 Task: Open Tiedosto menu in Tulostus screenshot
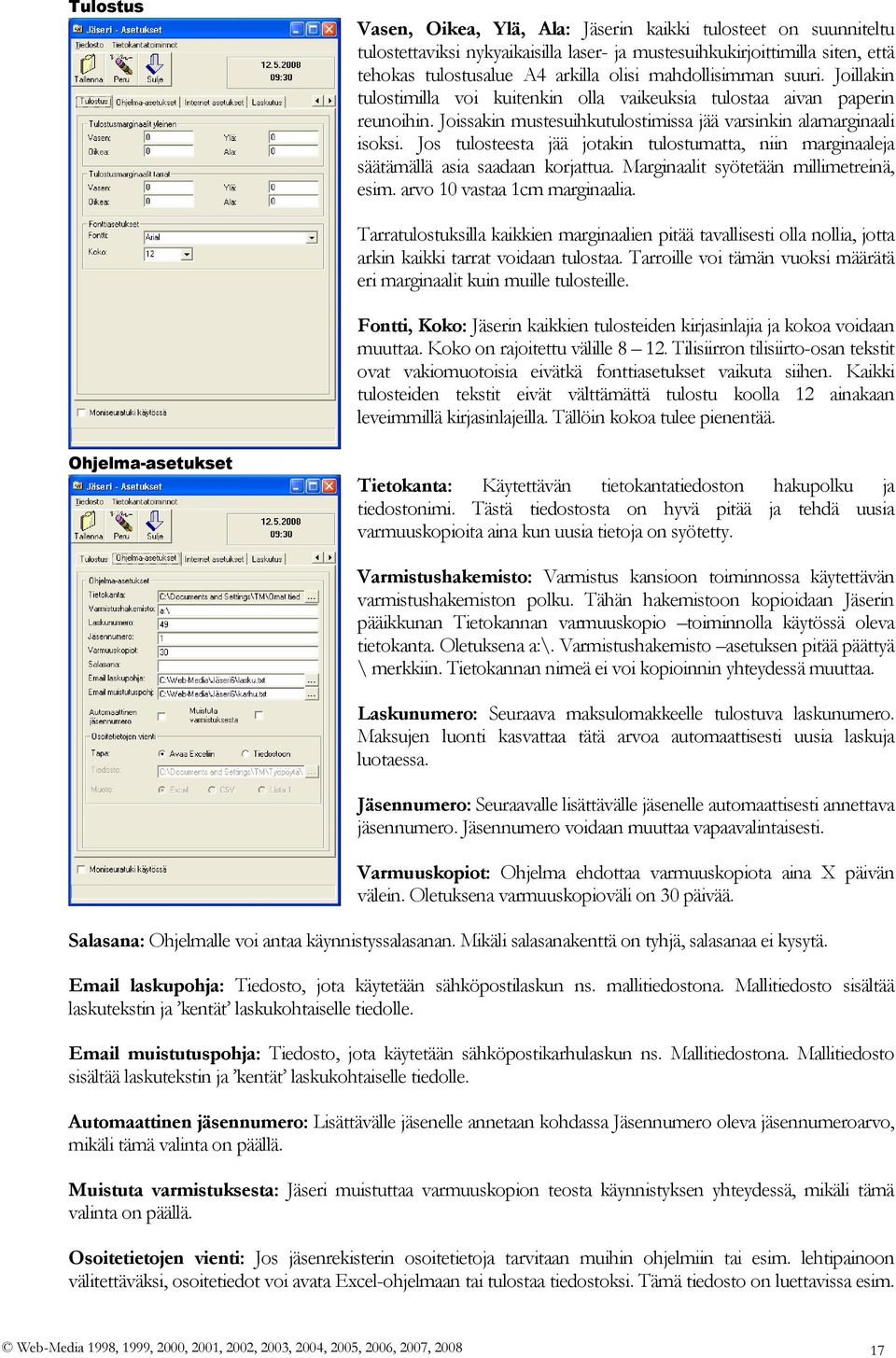point(90,44)
